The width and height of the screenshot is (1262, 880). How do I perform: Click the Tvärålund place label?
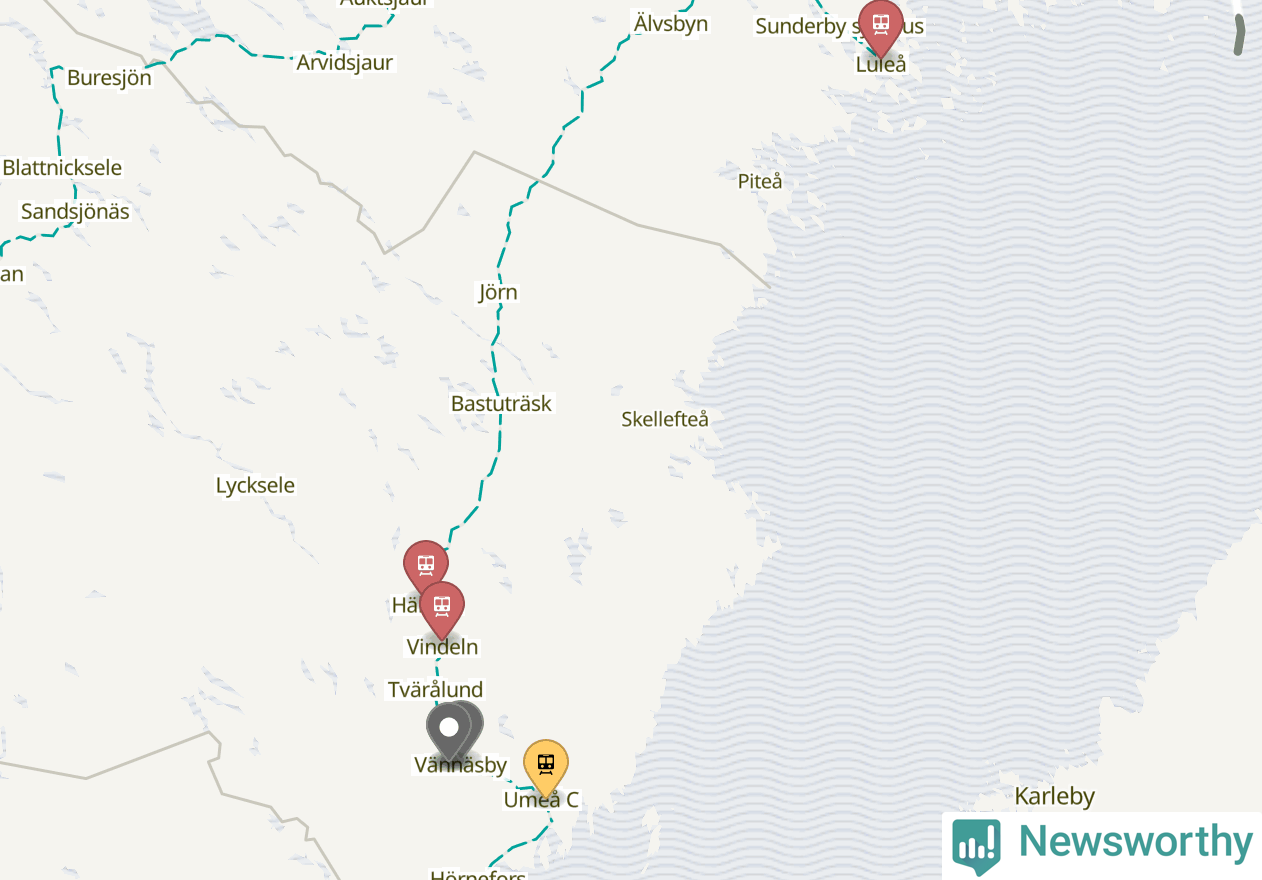click(x=435, y=689)
